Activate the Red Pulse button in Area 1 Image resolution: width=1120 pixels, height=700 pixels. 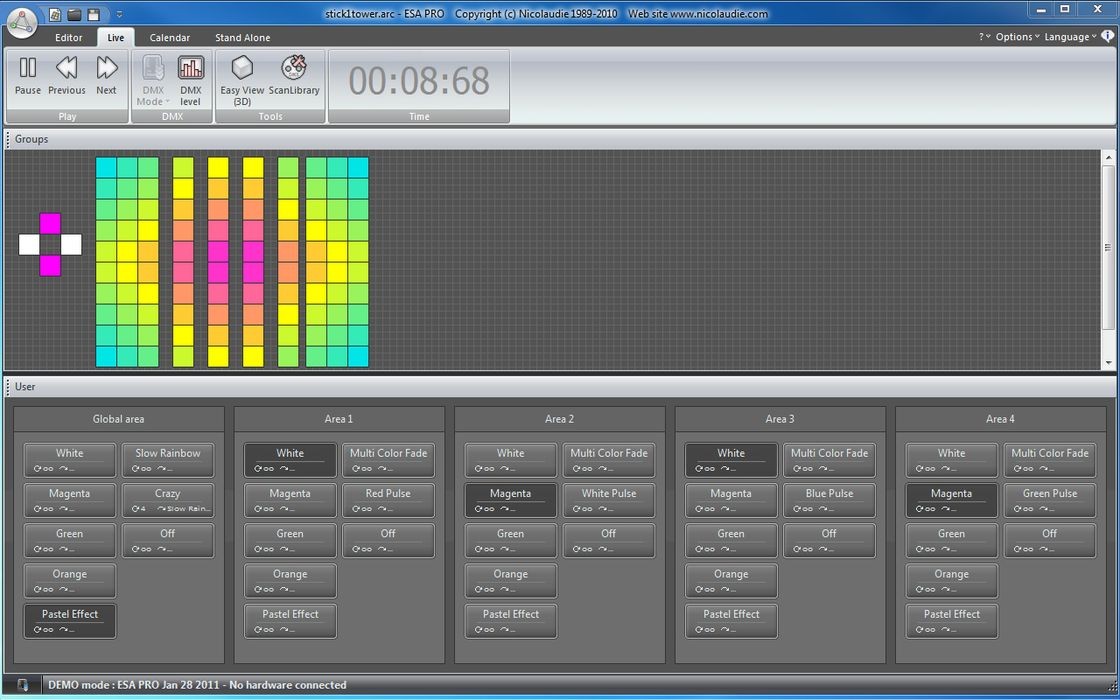388,500
